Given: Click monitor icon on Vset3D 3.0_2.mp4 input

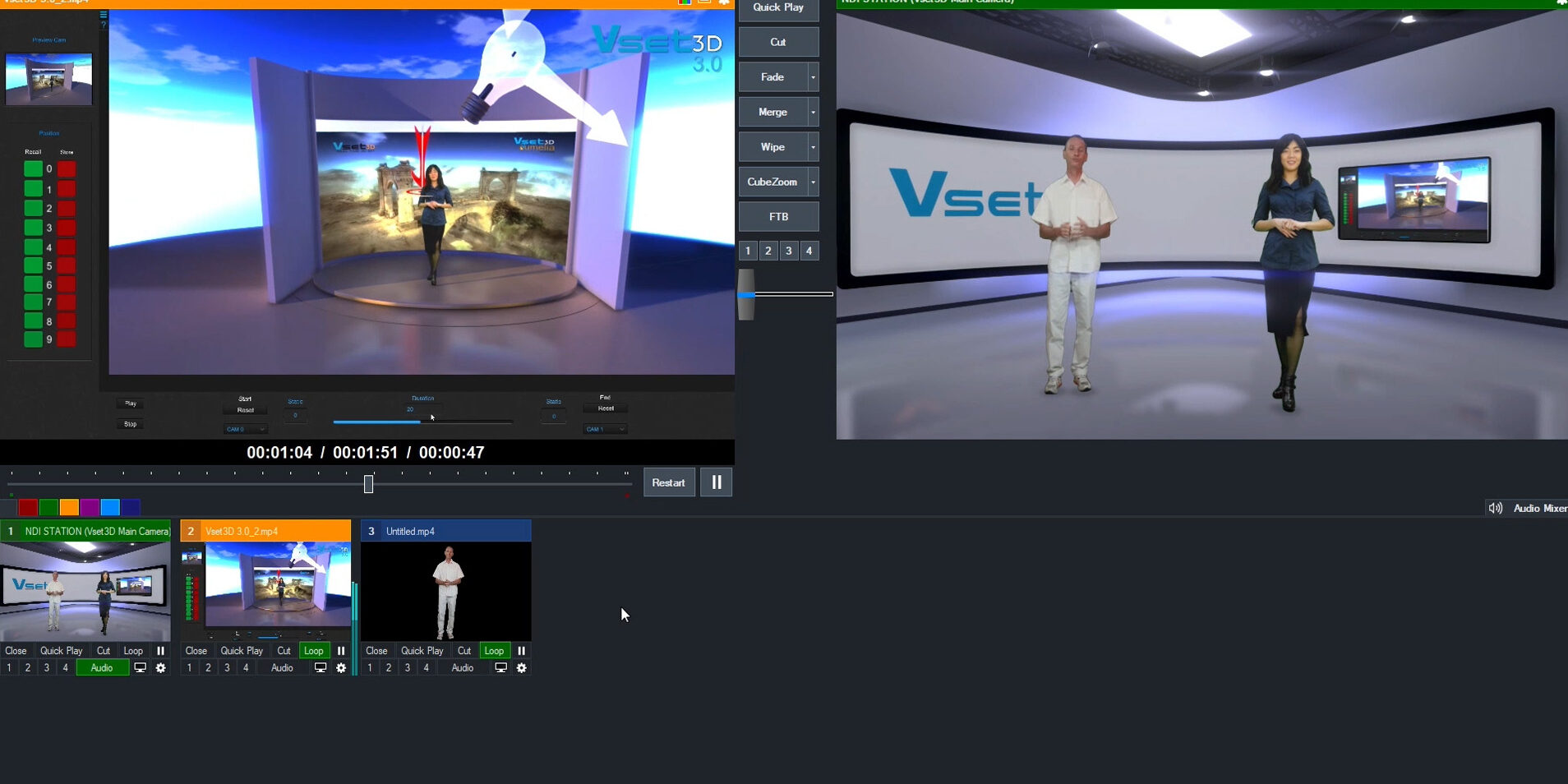Looking at the screenshot, I should [321, 668].
